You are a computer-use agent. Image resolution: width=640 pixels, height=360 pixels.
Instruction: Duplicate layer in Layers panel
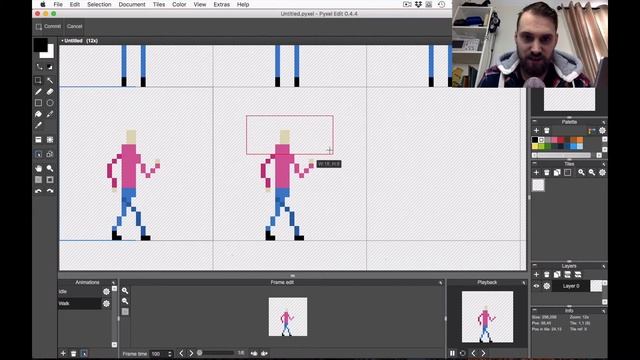pyautogui.click(x=557, y=275)
